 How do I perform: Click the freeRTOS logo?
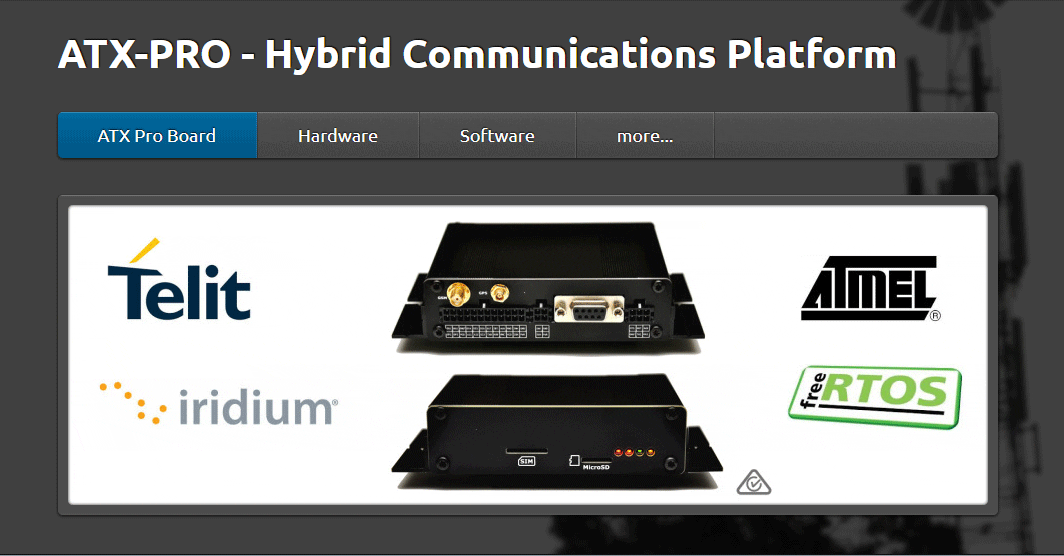pos(875,397)
